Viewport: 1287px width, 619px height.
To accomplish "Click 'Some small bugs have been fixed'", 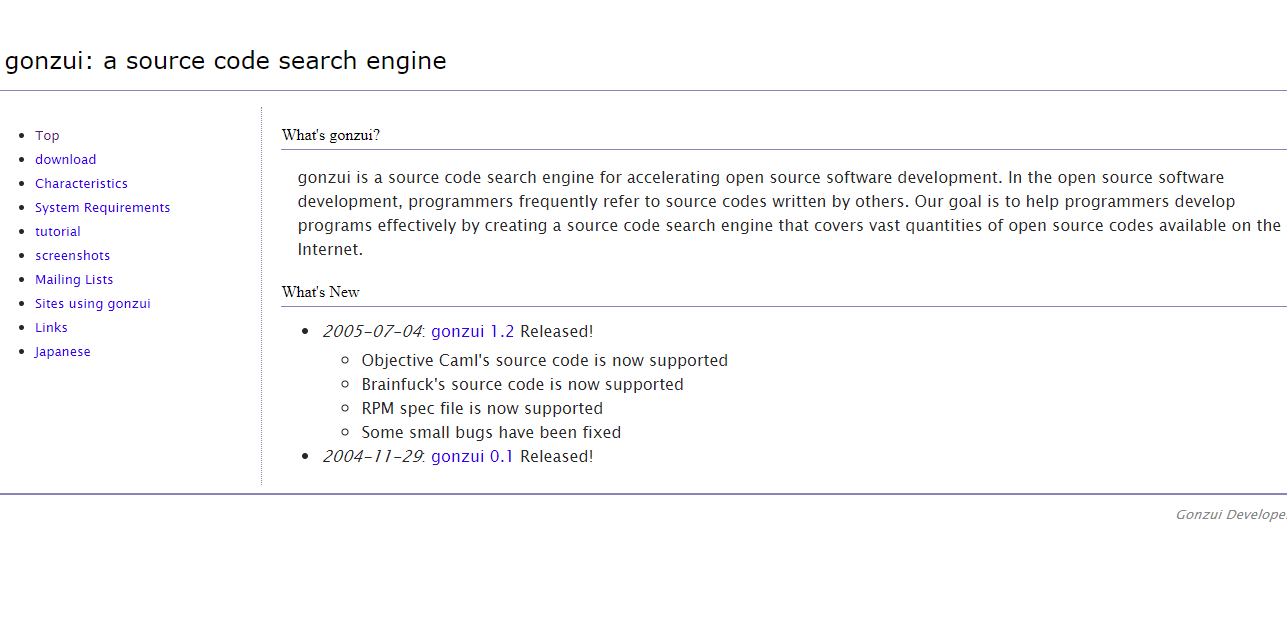I will click(x=491, y=433).
